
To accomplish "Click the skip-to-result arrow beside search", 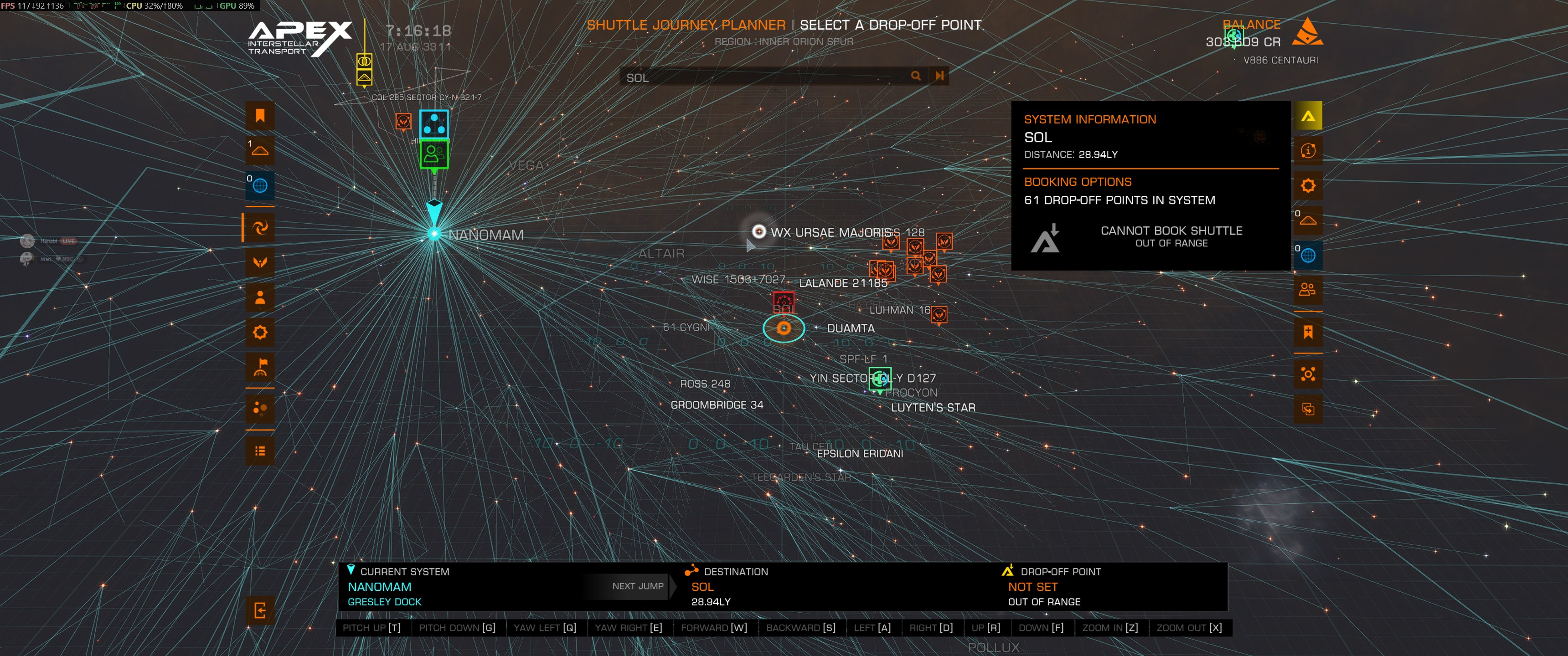I will [x=939, y=76].
